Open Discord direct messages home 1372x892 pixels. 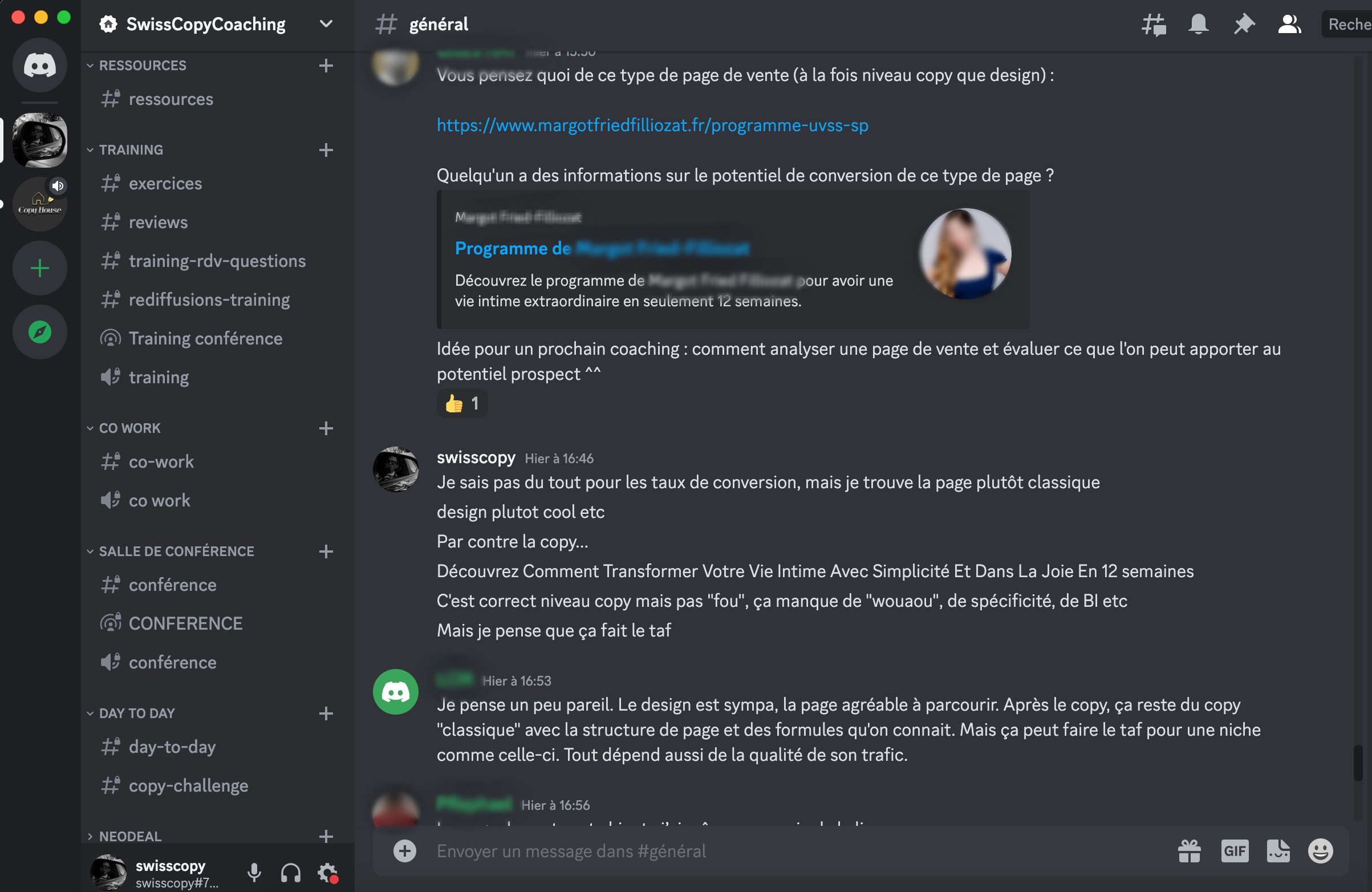(40, 65)
